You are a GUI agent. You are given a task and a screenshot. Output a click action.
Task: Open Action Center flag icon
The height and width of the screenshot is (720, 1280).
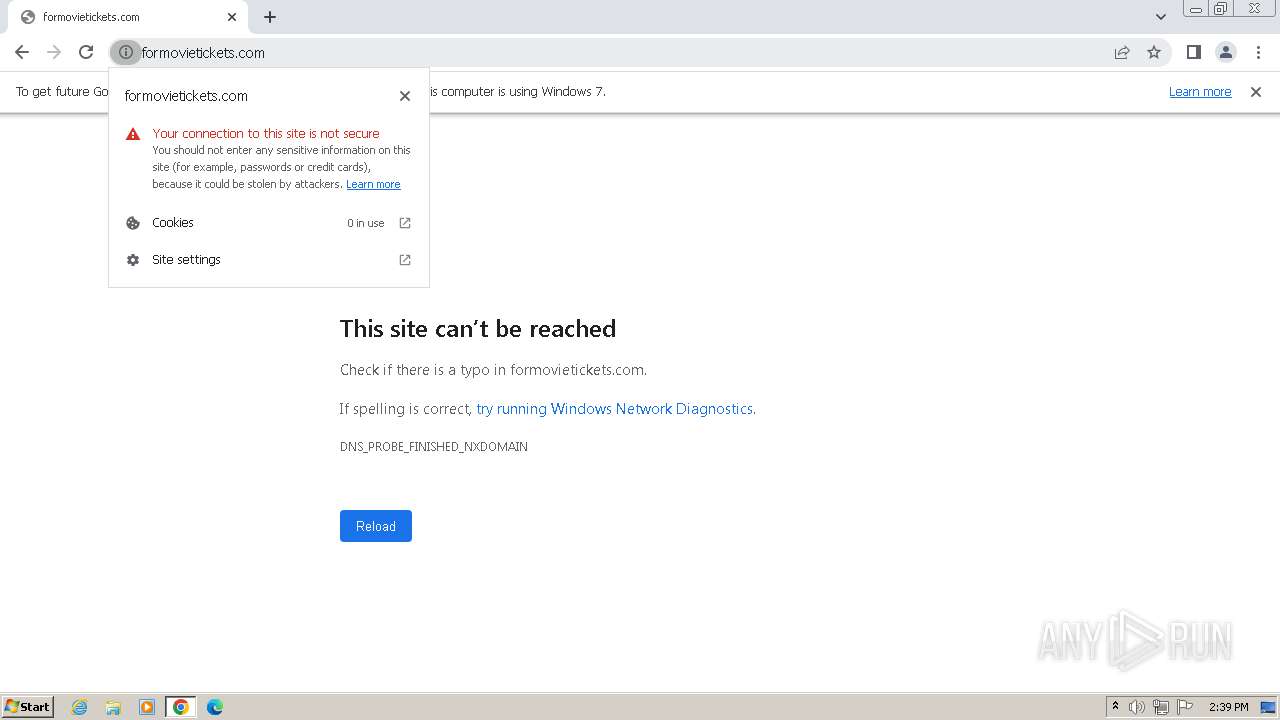click(1185, 707)
